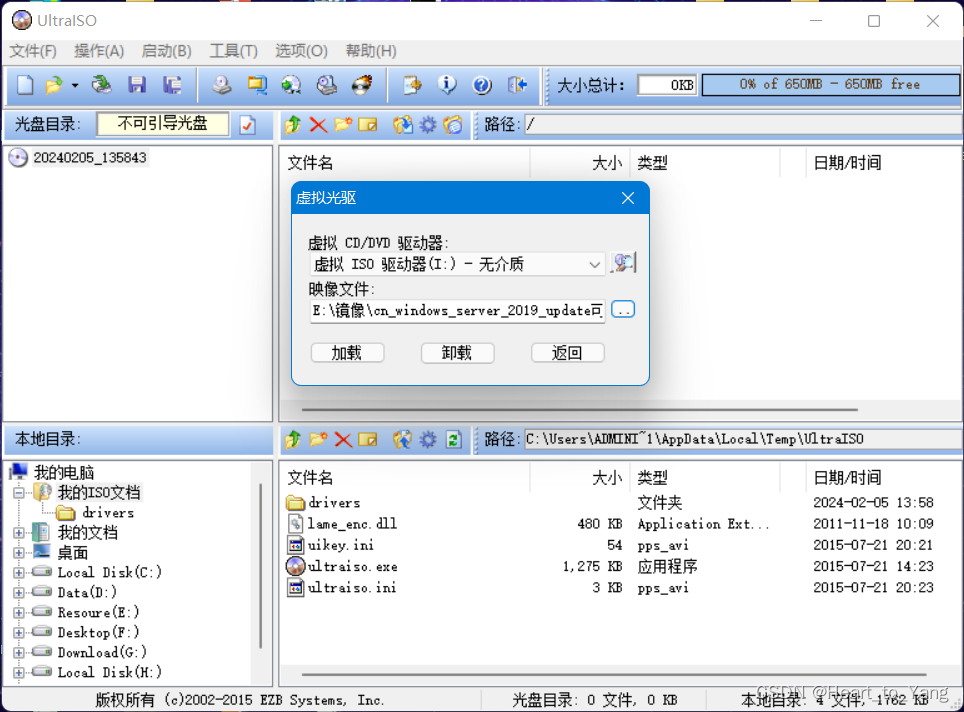The width and height of the screenshot is (964, 712).
Task: Open the virtual CD/DVD drive dropdown
Action: coord(596,264)
